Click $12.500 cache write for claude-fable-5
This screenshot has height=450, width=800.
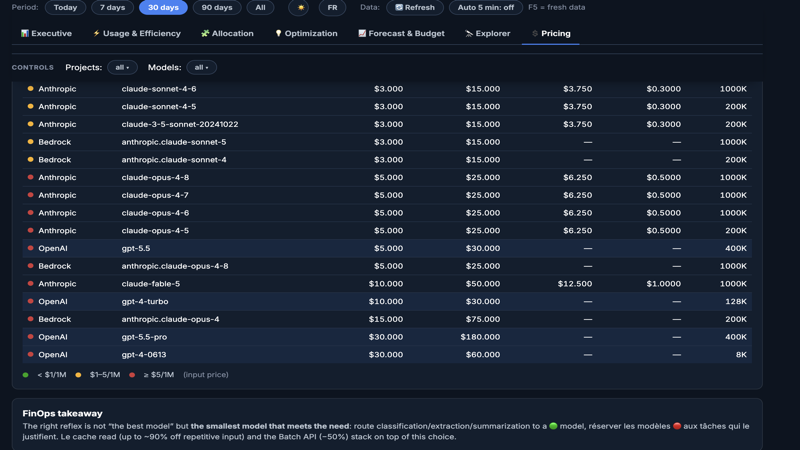click(575, 284)
